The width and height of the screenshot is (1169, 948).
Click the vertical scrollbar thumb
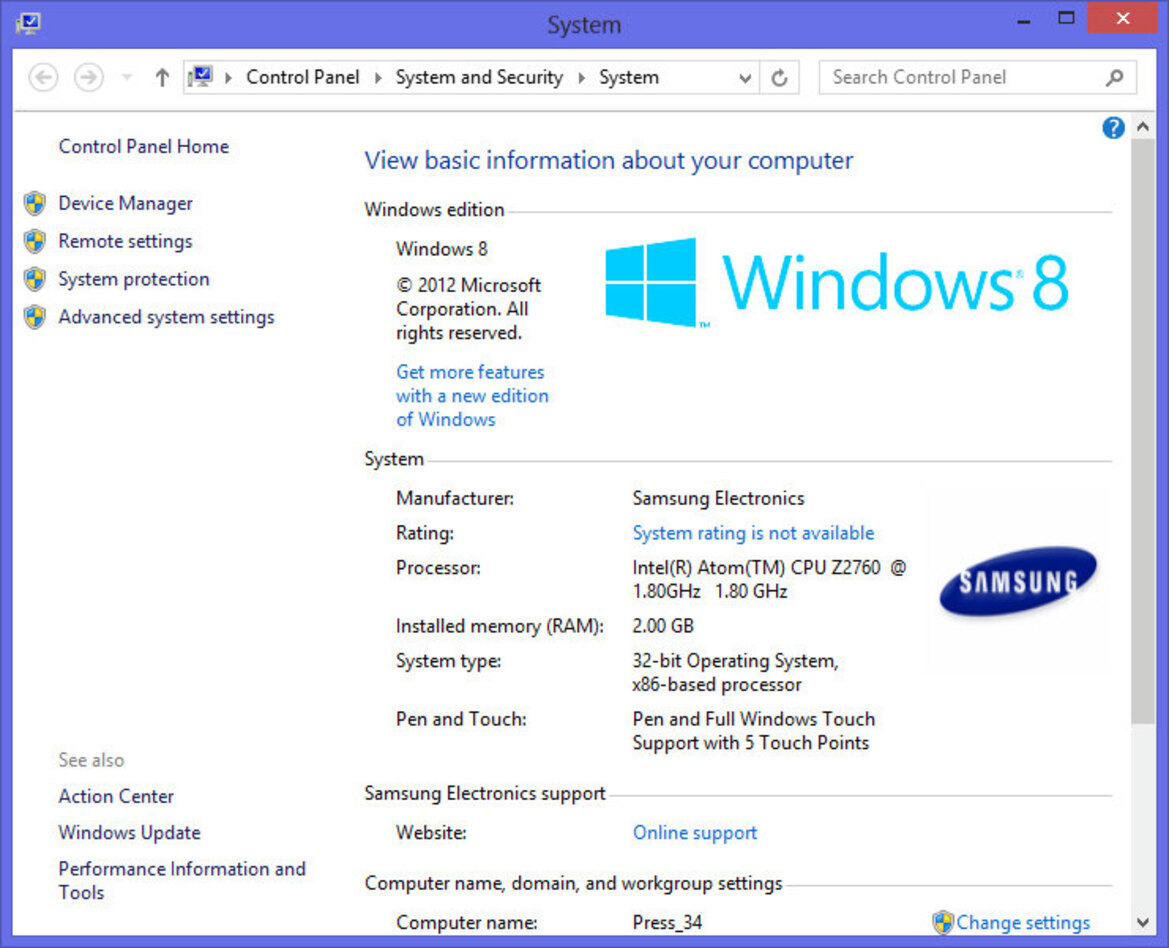click(x=1143, y=431)
